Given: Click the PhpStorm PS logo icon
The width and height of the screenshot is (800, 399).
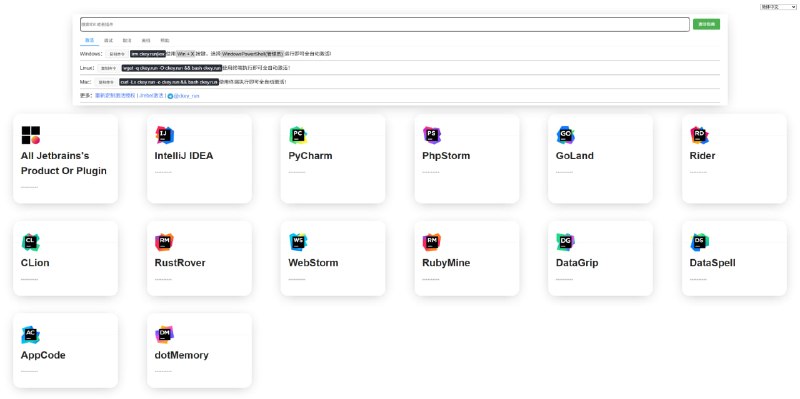Looking at the screenshot, I should (x=432, y=135).
